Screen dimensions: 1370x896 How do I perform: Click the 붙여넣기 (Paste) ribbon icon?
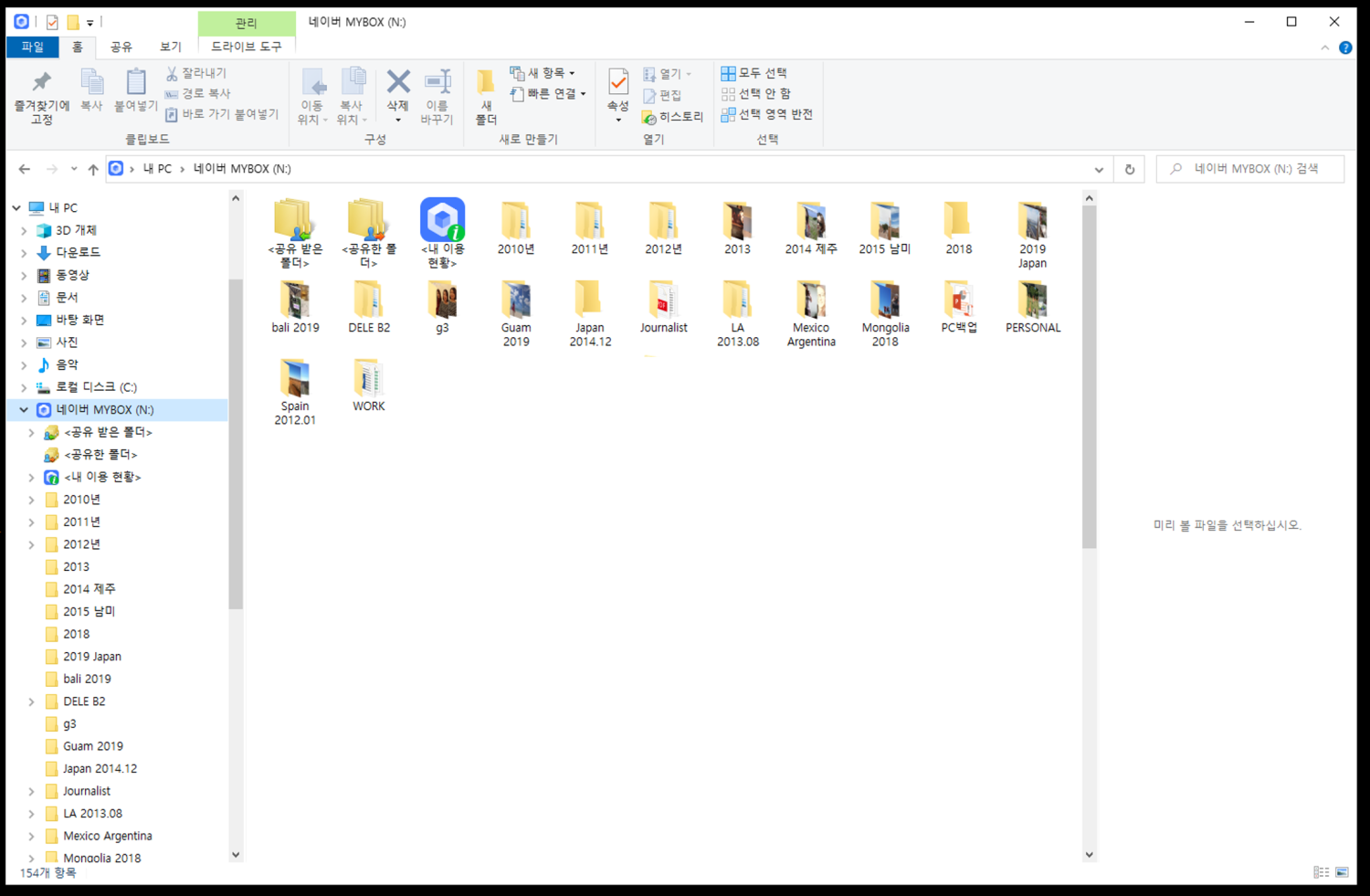pyautogui.click(x=135, y=90)
